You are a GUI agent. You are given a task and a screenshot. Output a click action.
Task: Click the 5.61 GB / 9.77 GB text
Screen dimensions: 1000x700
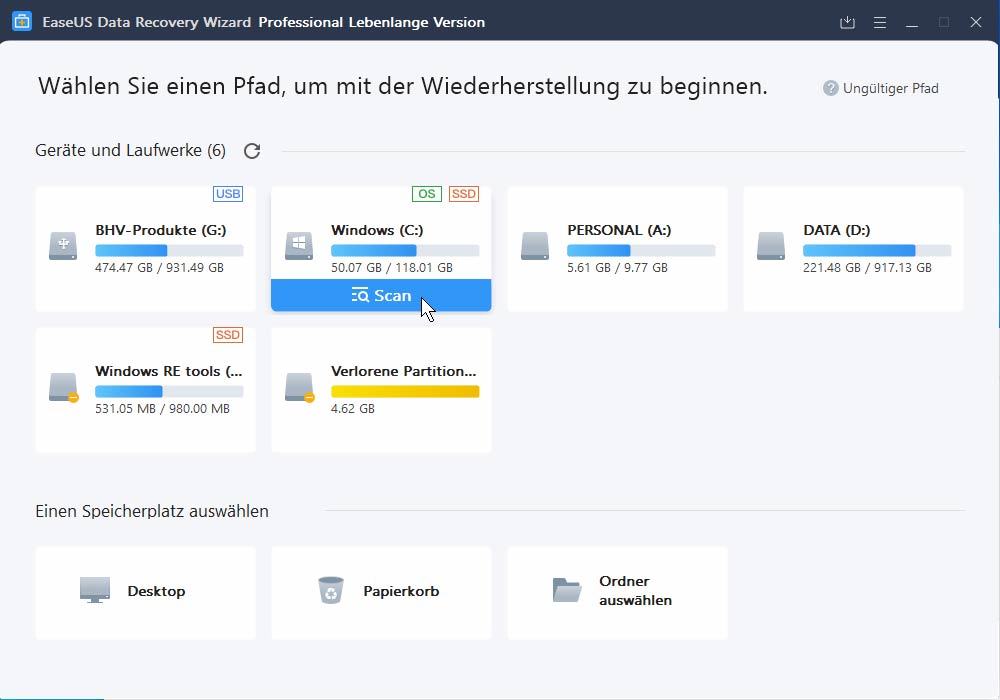[617, 268]
